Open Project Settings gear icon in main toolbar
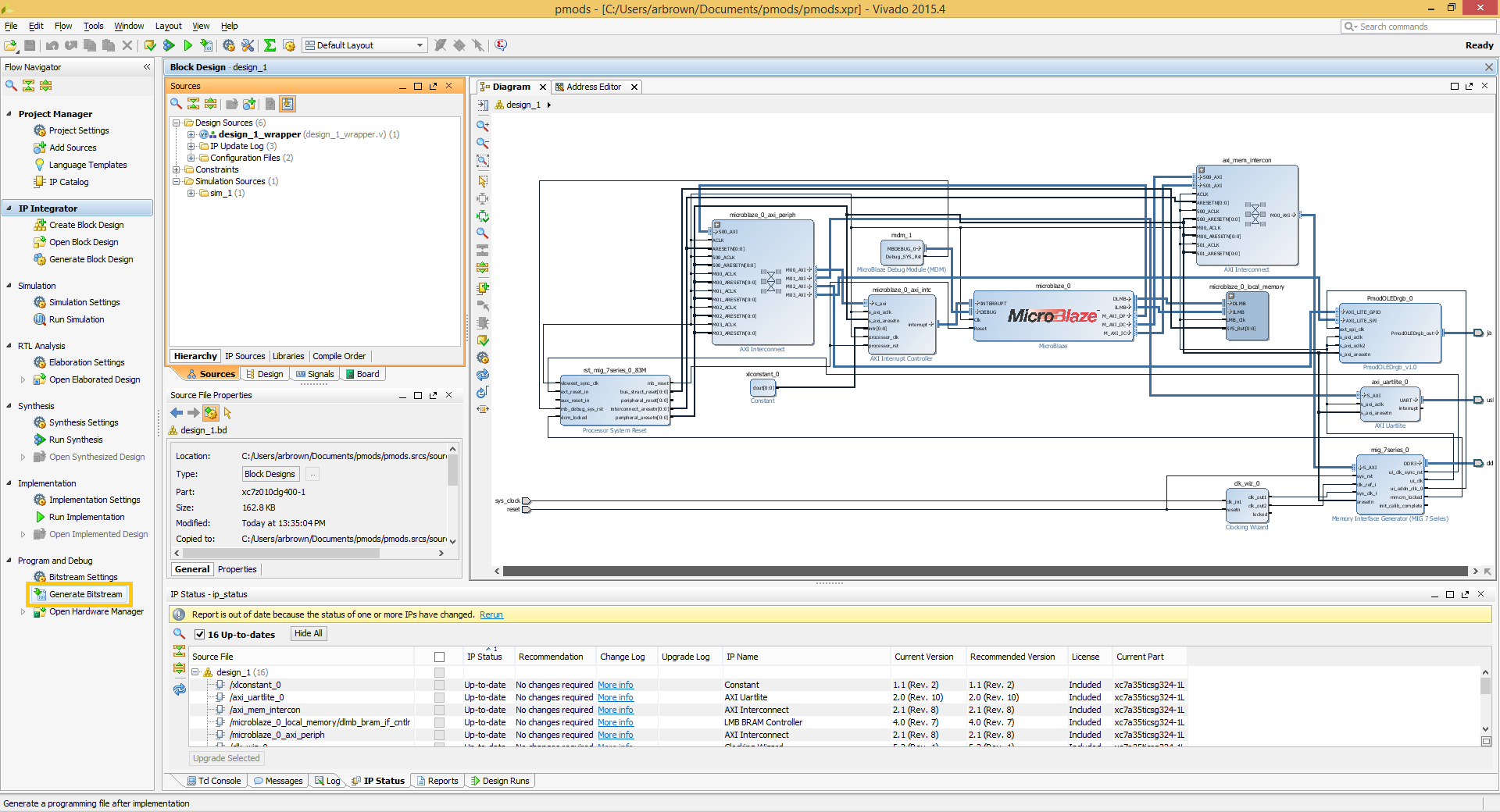 point(229,45)
